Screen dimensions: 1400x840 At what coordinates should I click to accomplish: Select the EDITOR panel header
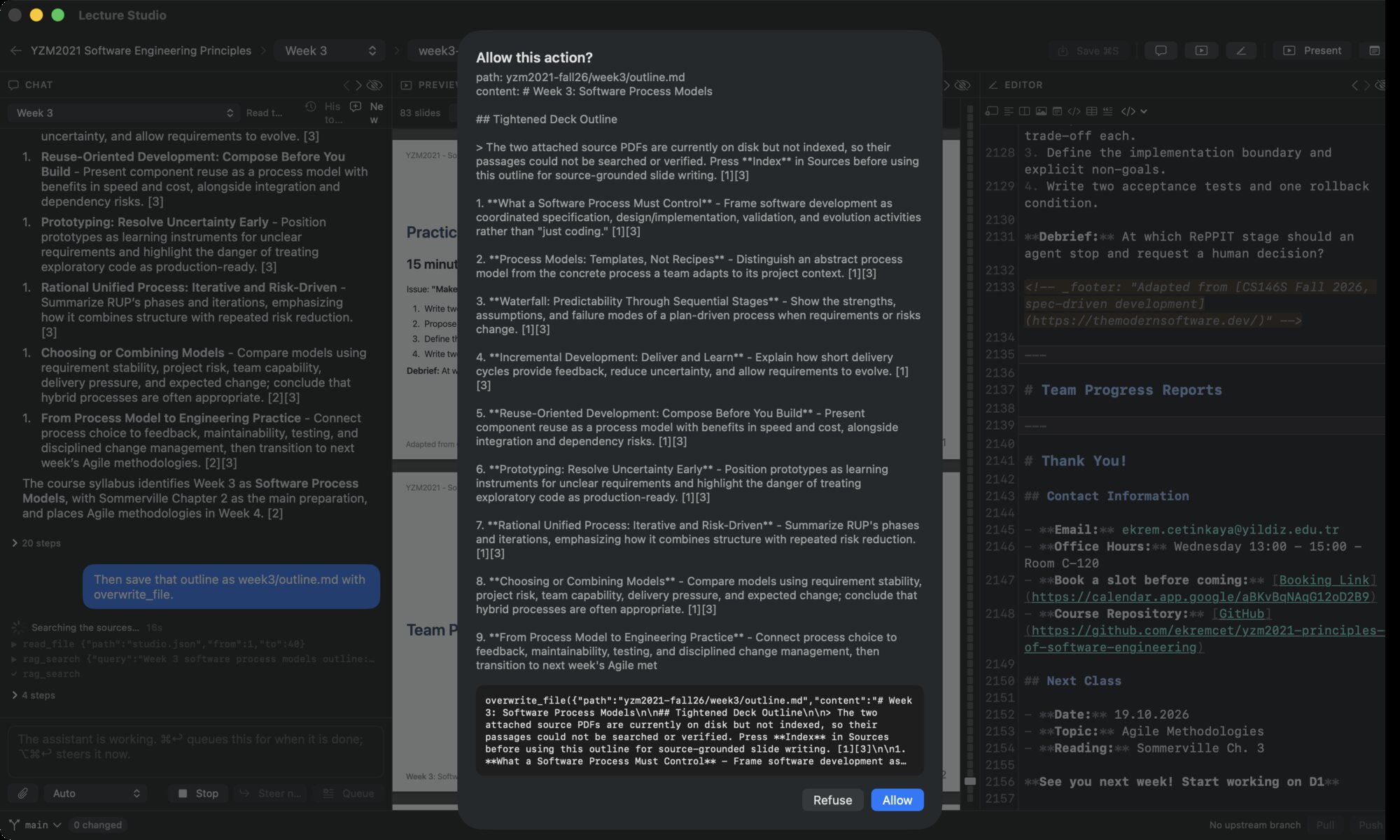(x=1016, y=85)
